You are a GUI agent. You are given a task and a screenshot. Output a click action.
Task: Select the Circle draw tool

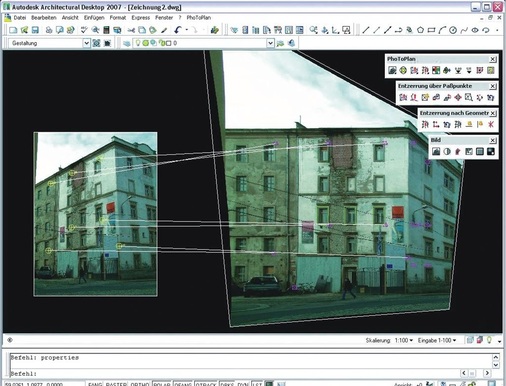(x=453, y=30)
